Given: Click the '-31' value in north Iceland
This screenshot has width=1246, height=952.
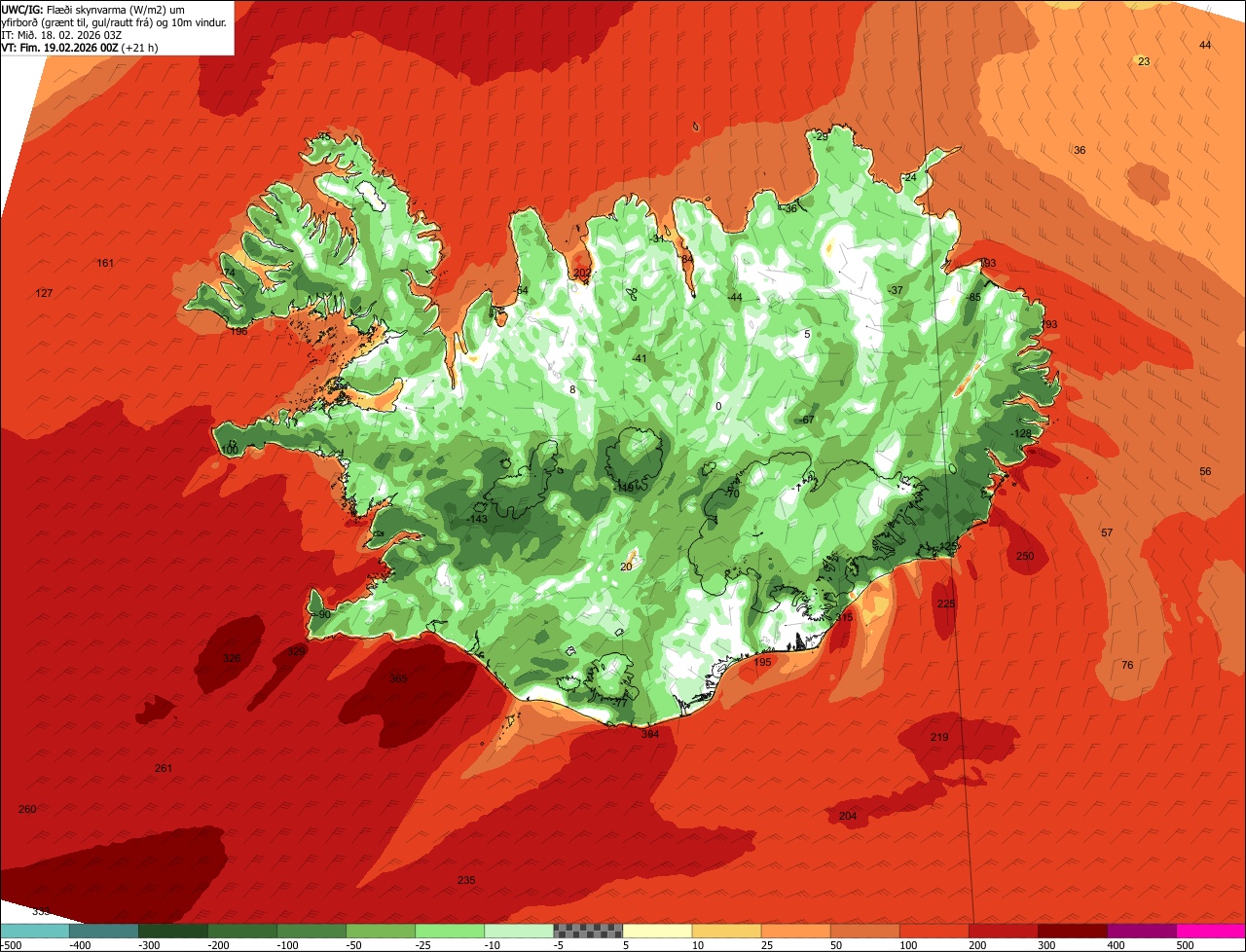Looking at the screenshot, I should [657, 238].
